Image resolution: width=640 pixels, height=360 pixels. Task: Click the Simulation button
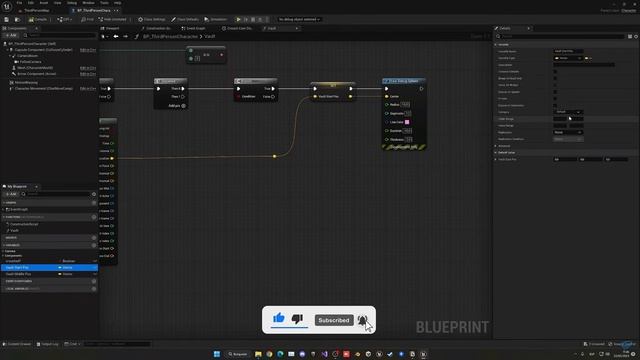pos(216,19)
